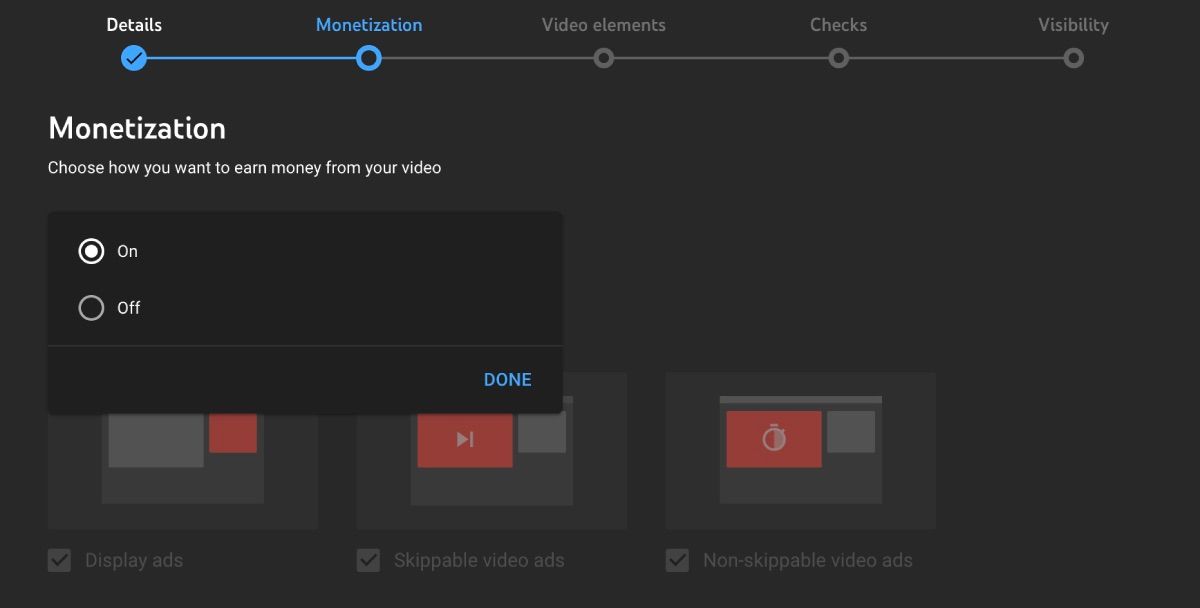Click the red banner in display ad preview
Screen dimensions: 1200x608
(x=233, y=434)
